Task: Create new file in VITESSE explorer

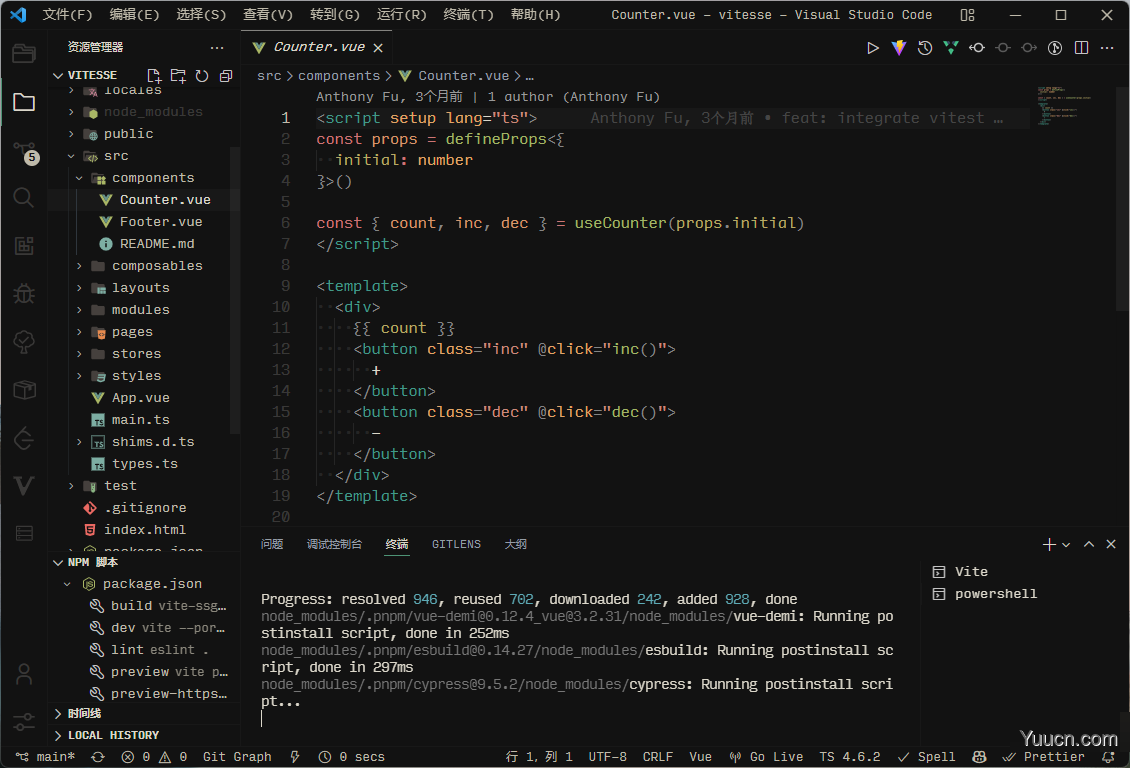Action: tap(154, 76)
